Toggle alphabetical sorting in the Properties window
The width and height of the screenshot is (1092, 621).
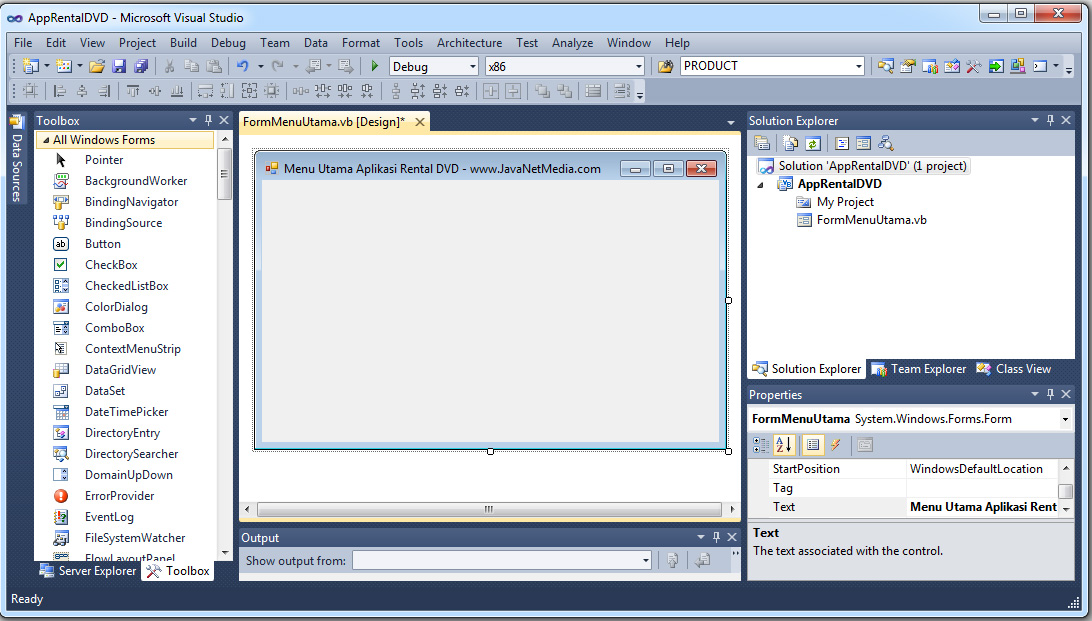[782, 445]
